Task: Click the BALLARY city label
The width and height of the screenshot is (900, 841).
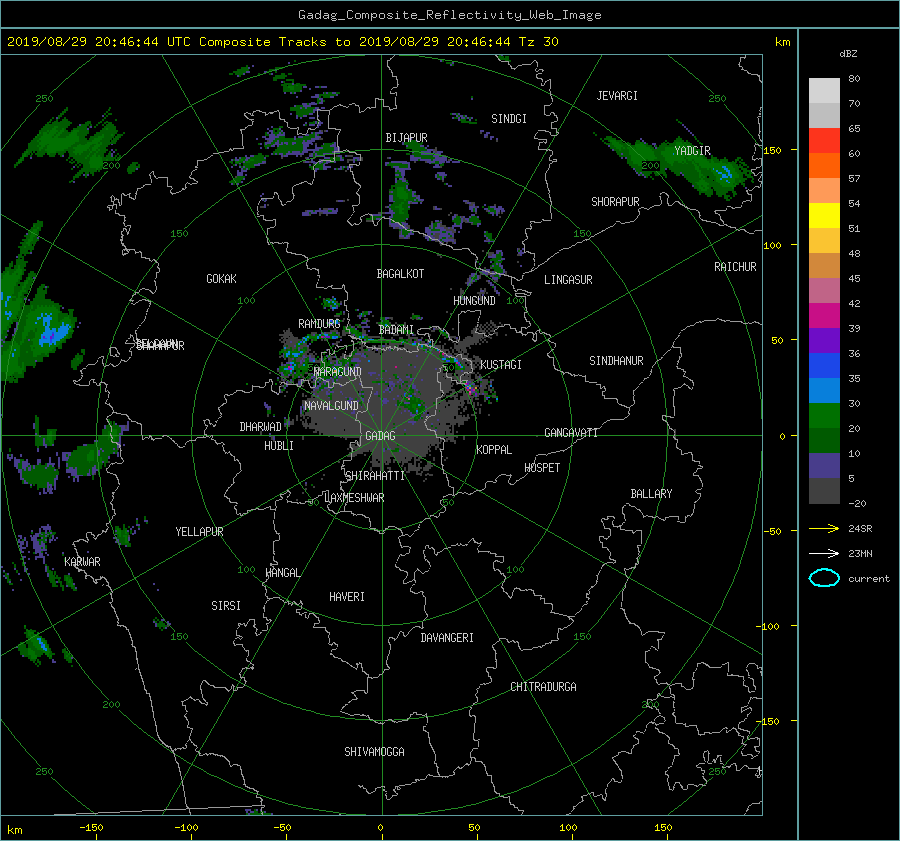Action: tap(651, 494)
